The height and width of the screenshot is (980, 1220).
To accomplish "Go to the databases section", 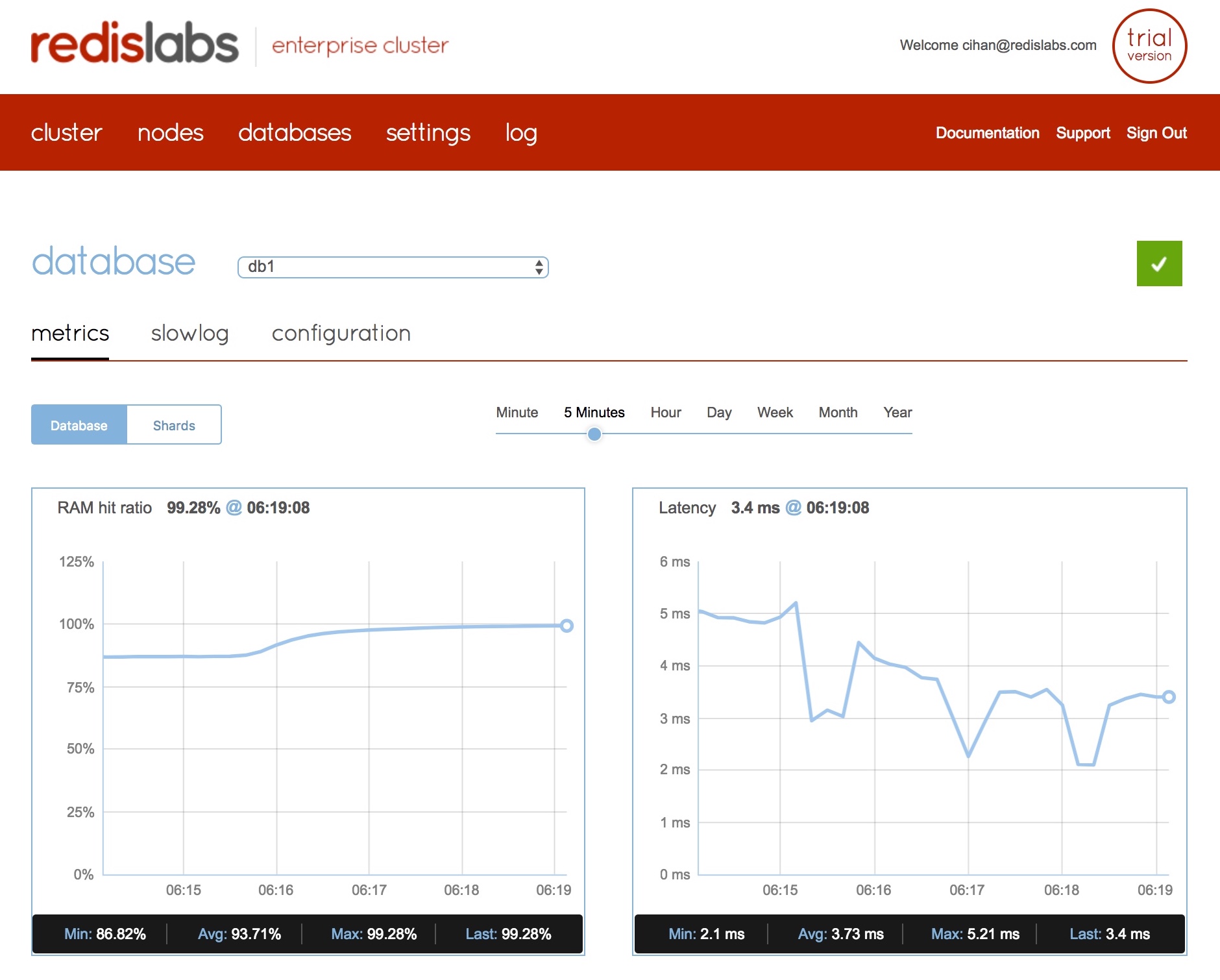I will [295, 132].
